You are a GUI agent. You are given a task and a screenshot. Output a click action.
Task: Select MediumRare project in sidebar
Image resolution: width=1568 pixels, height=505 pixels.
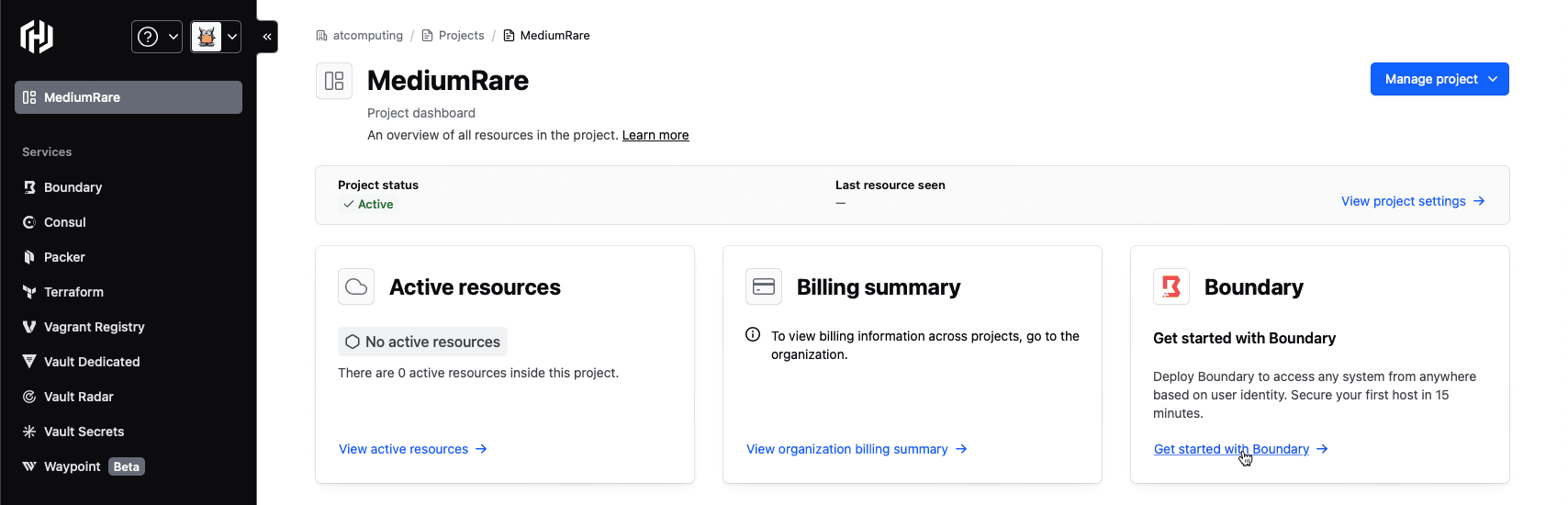click(129, 97)
